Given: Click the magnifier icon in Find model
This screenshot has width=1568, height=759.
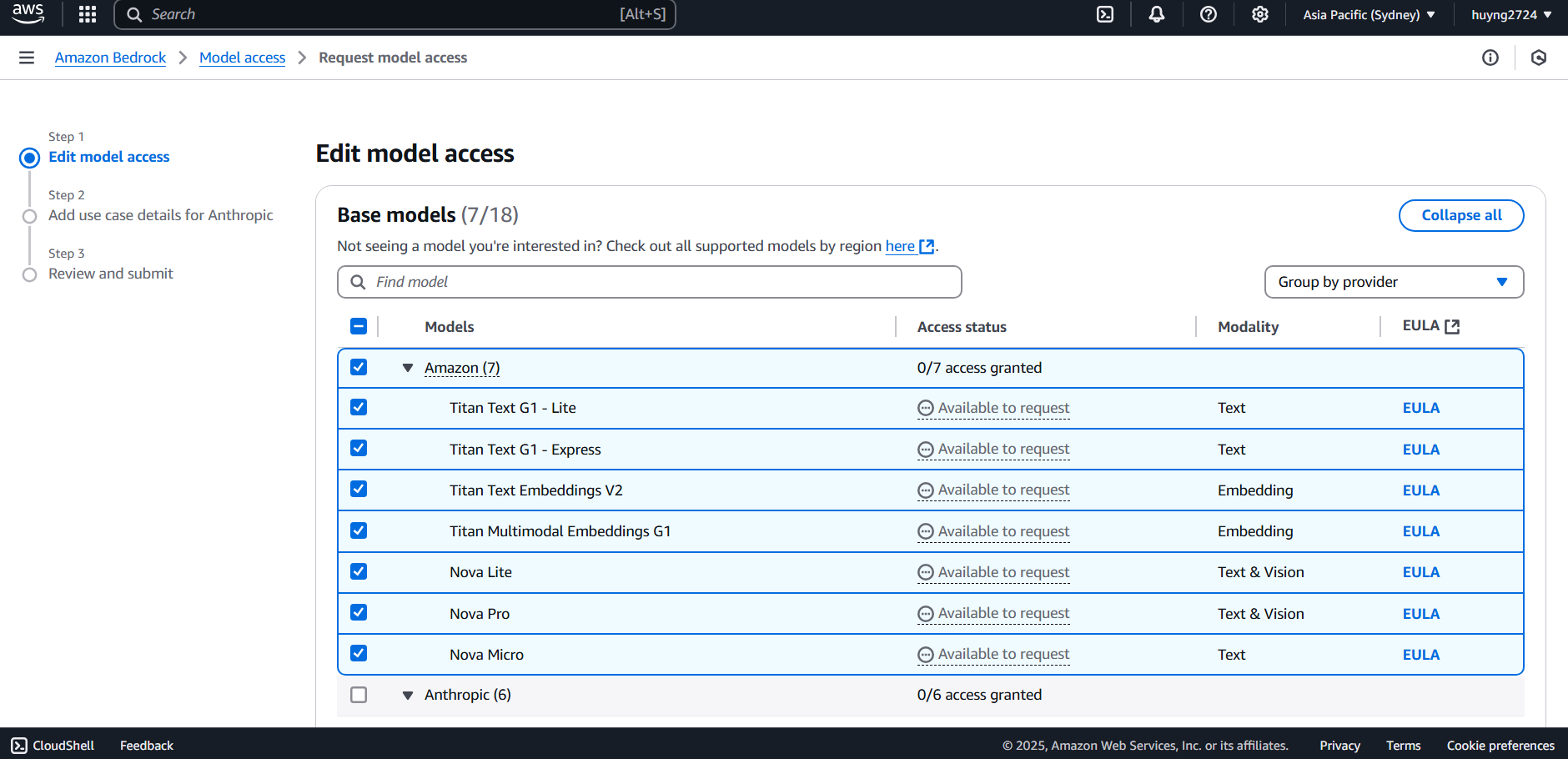Looking at the screenshot, I should tap(358, 282).
